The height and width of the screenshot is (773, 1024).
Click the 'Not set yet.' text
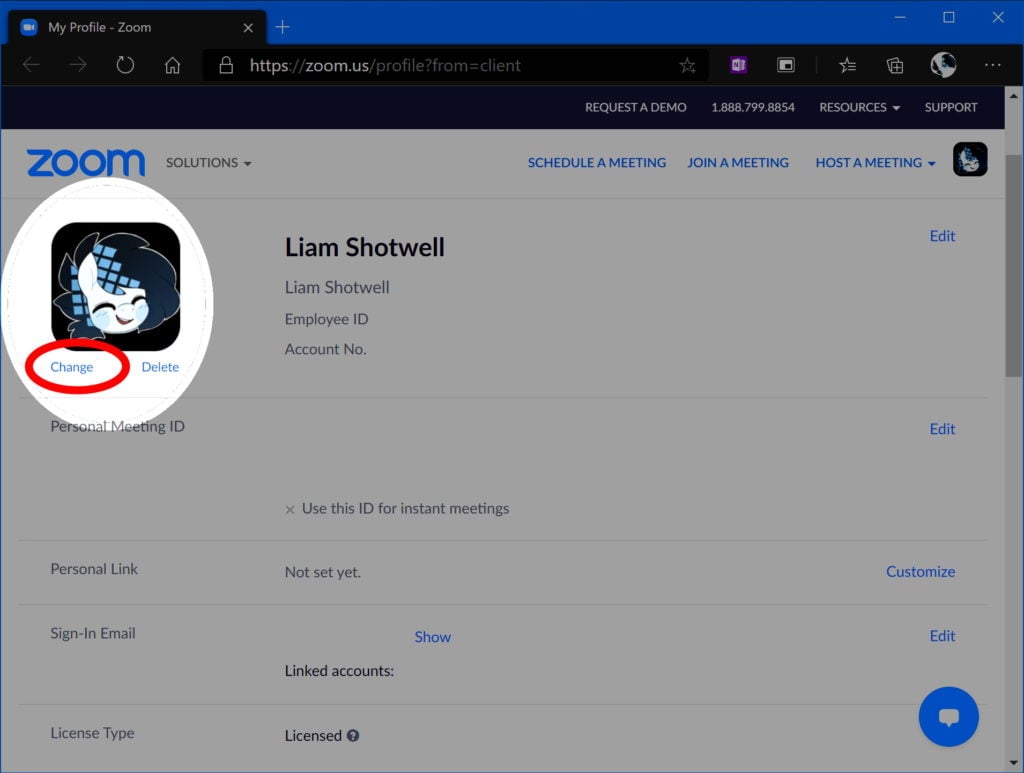[x=323, y=572]
